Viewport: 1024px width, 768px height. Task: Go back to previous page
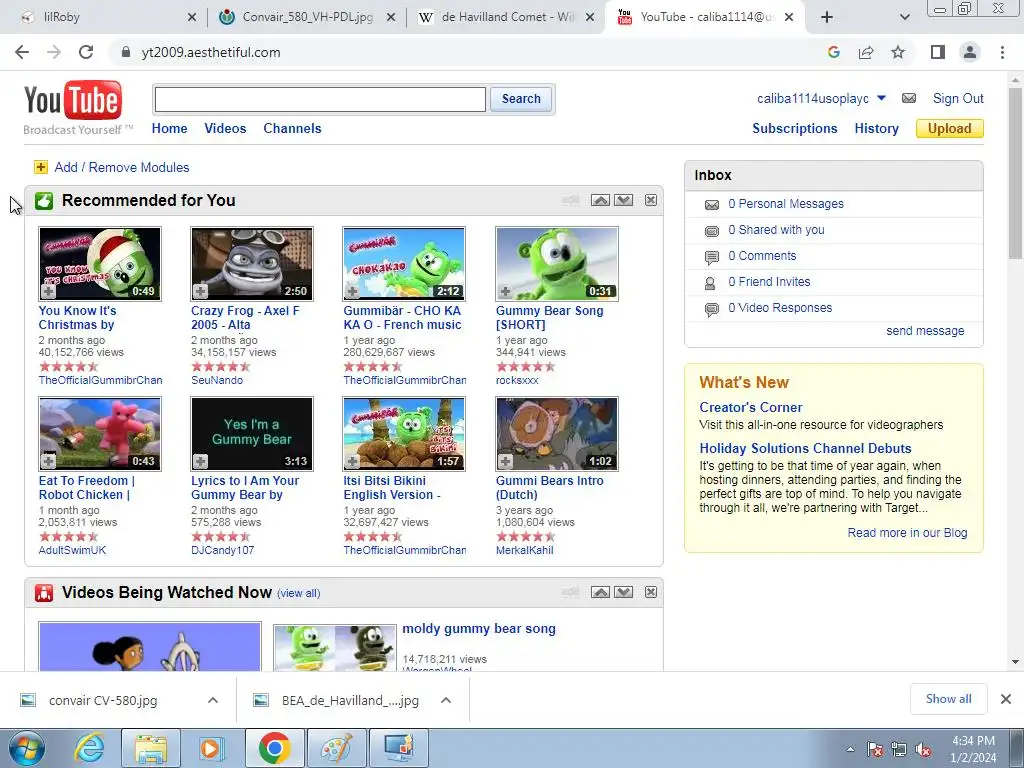(22, 52)
